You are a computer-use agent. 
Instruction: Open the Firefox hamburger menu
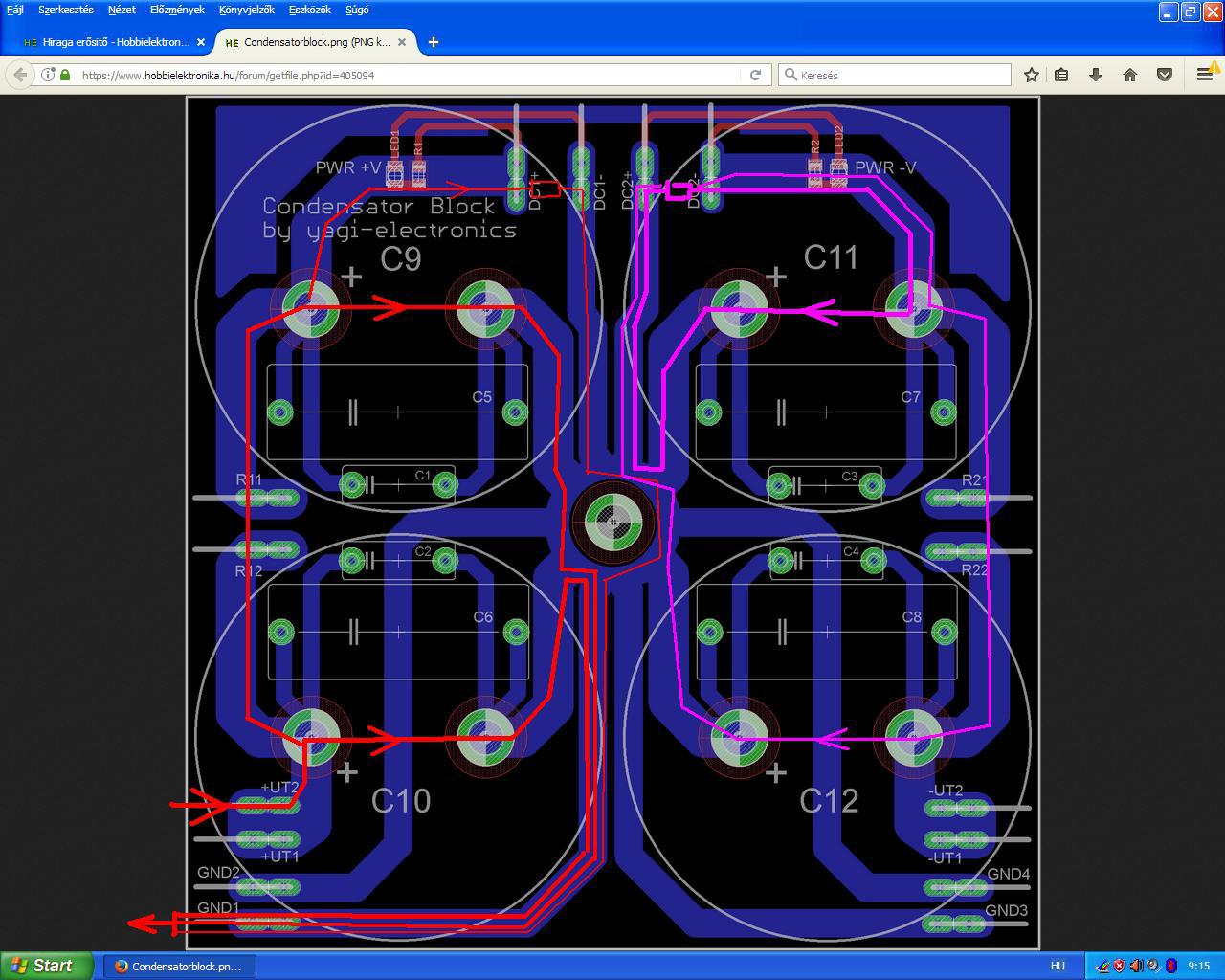click(1205, 75)
